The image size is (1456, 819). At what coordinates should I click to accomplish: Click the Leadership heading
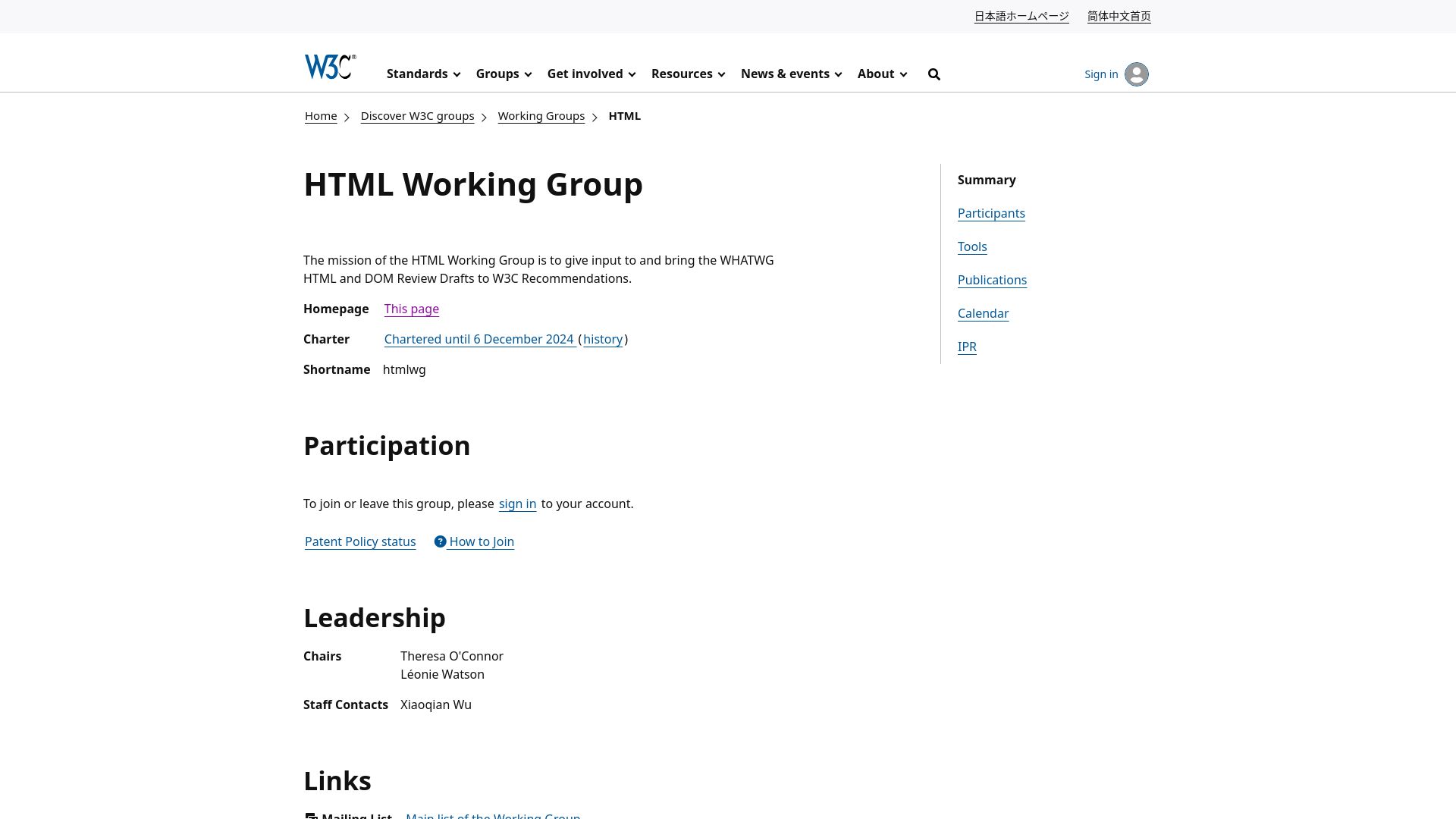click(375, 618)
